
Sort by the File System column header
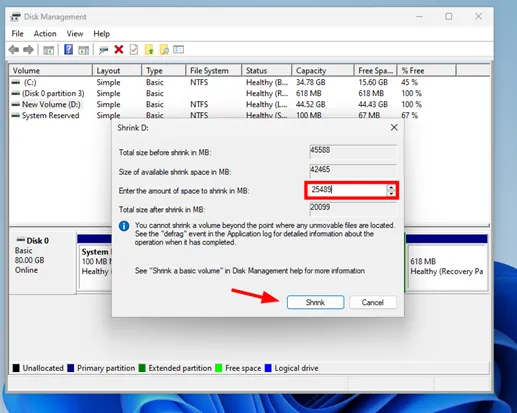tap(213, 71)
